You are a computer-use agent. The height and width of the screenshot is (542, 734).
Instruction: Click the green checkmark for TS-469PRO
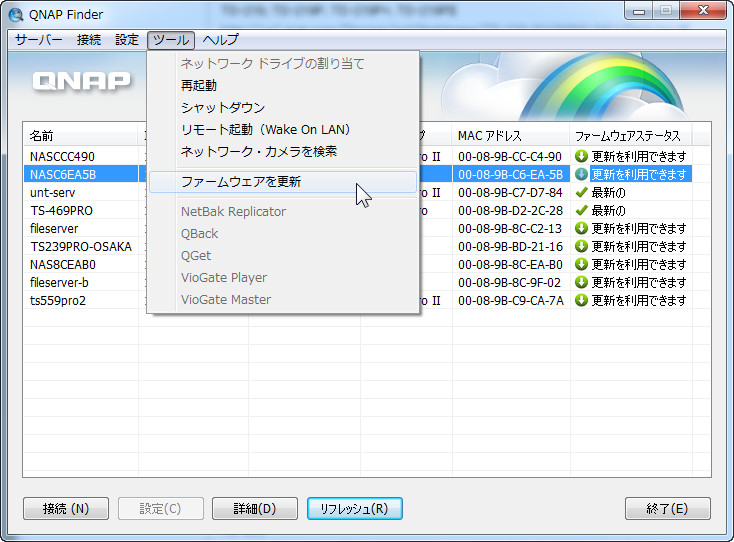(x=581, y=210)
